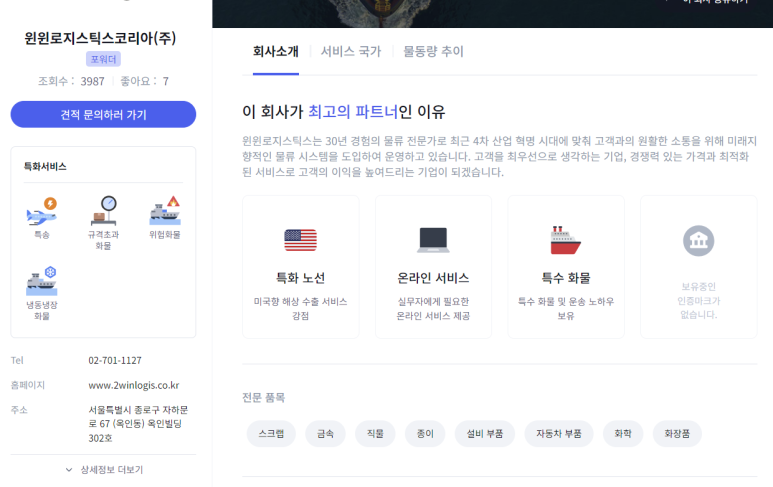Open the 회사소개 tab
Image resolution: width=773 pixels, height=487 pixels.
pyautogui.click(x=276, y=51)
